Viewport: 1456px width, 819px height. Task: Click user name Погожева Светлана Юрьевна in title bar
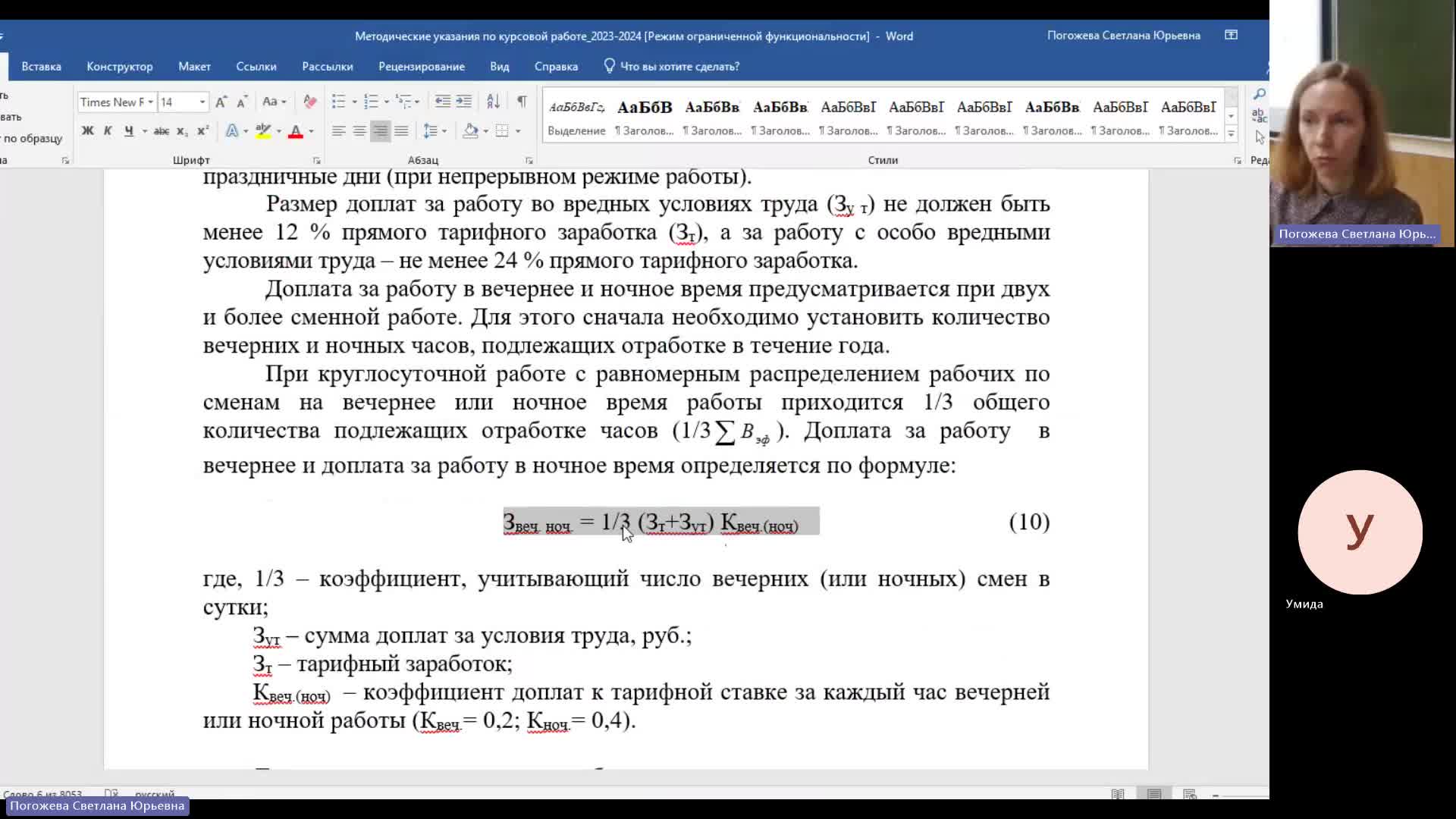(1124, 36)
